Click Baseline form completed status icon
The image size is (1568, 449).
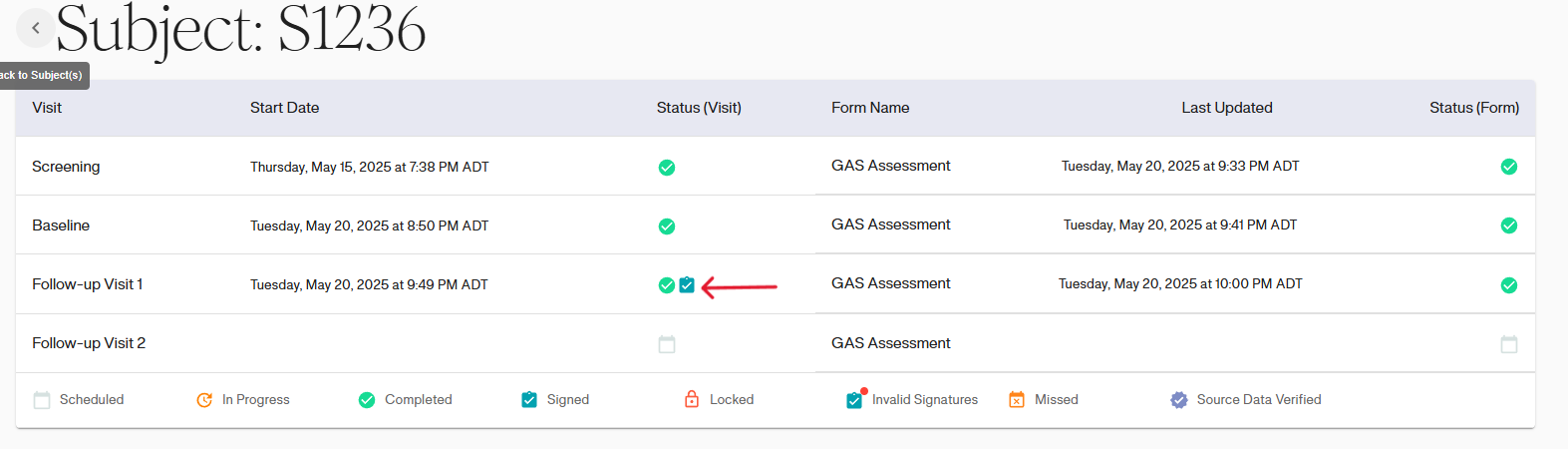pyautogui.click(x=1508, y=225)
